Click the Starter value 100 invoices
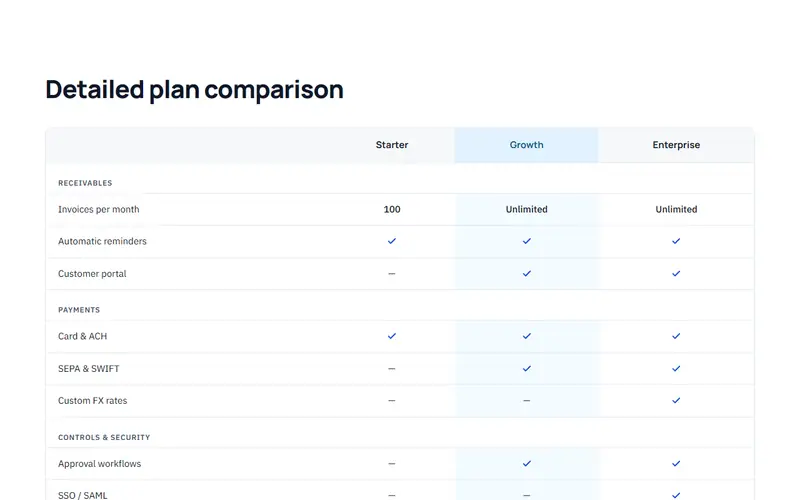The width and height of the screenshot is (800, 500). coord(392,209)
